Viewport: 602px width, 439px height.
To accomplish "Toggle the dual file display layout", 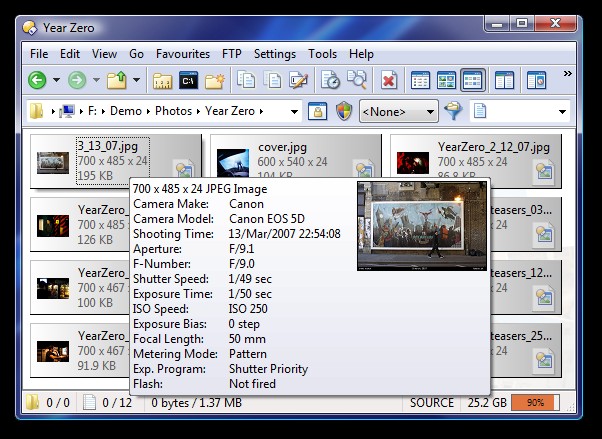I will point(504,80).
